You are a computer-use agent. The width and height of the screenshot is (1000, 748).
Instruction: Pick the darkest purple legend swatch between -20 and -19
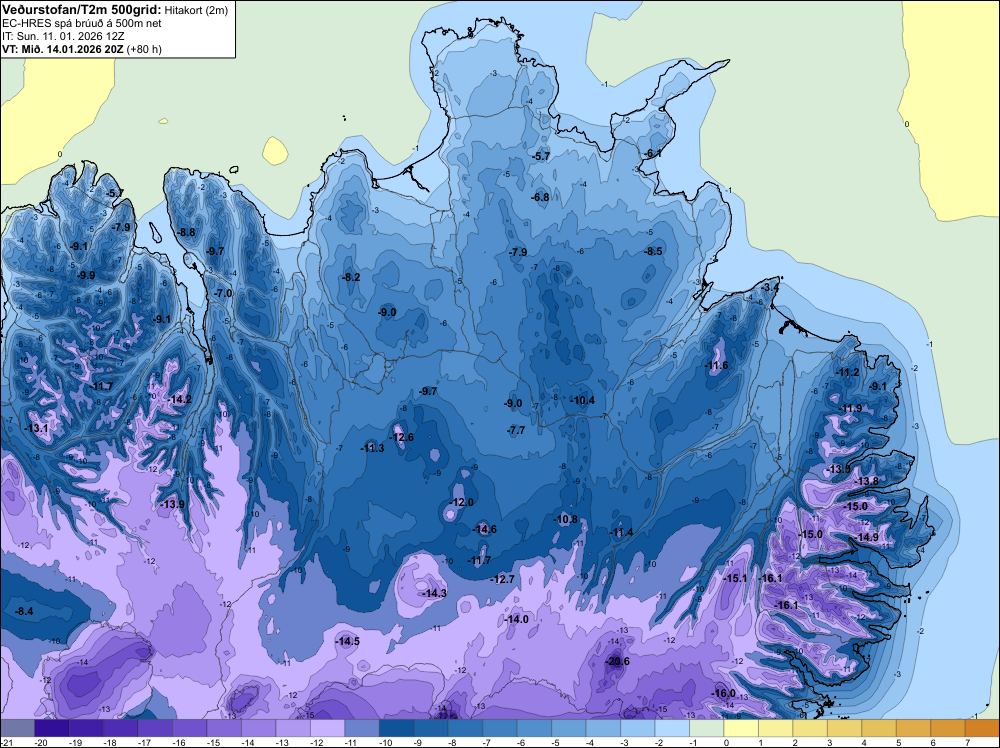point(52,728)
